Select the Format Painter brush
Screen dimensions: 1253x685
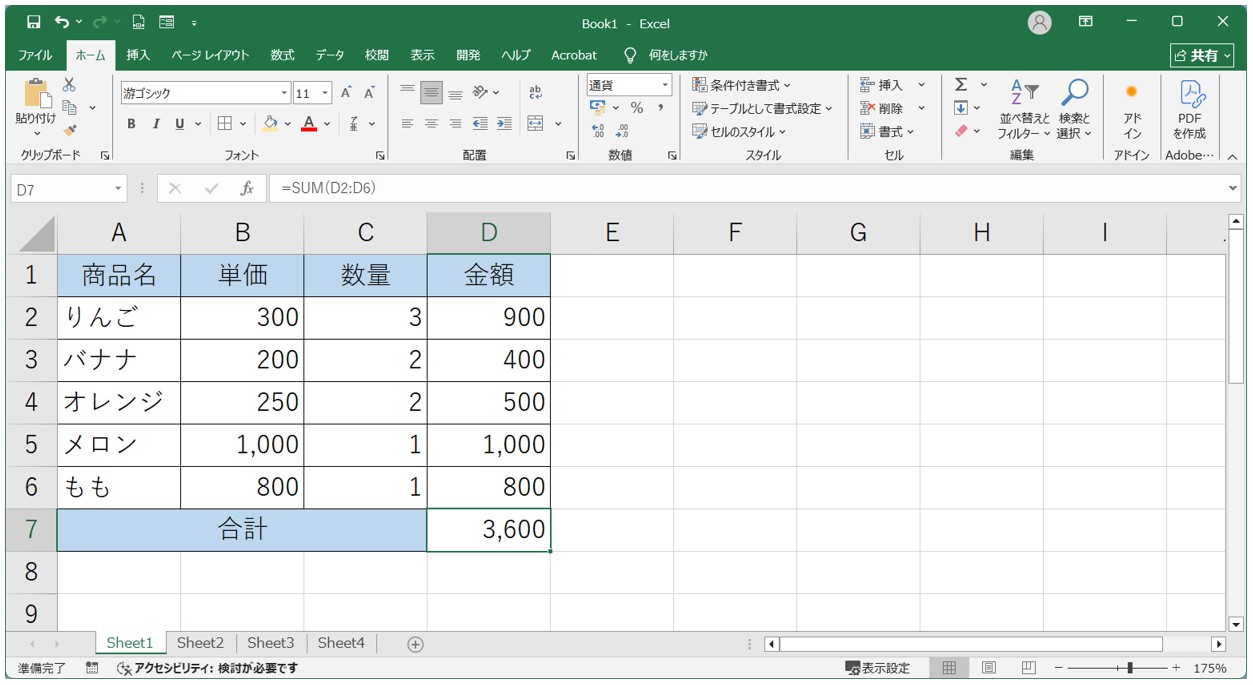[x=69, y=130]
